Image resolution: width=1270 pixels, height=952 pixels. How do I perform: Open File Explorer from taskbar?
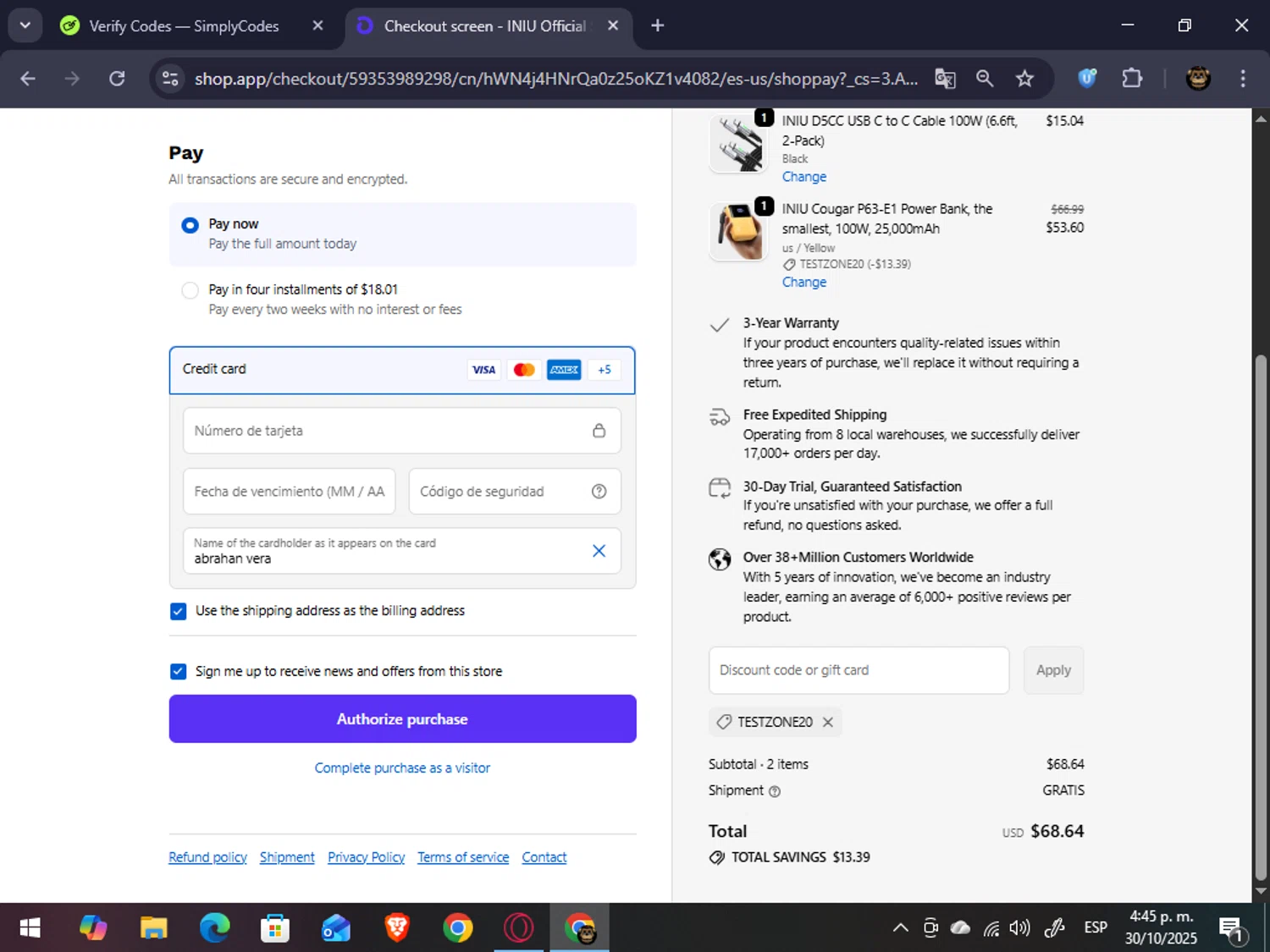click(153, 928)
